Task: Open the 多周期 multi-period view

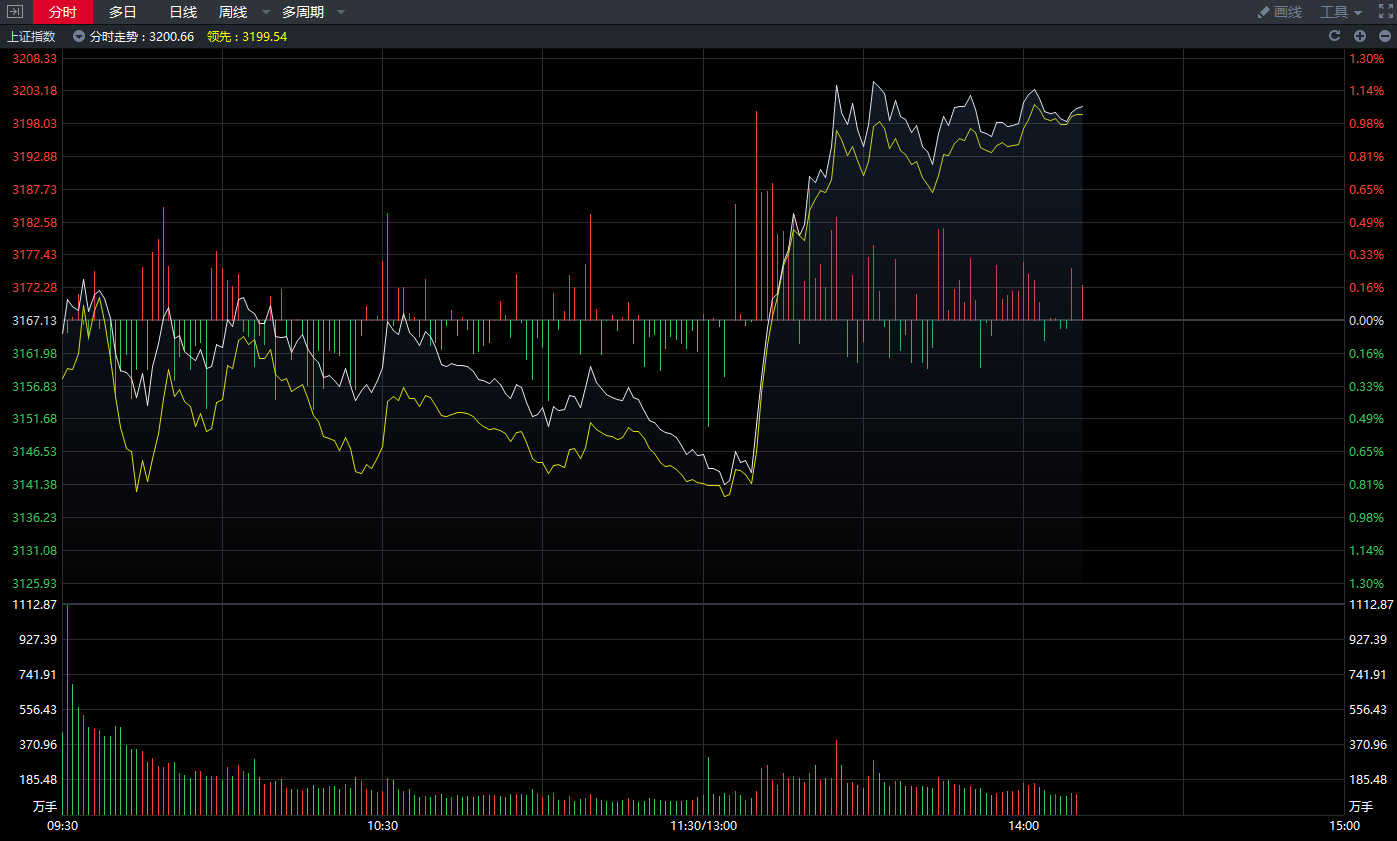Action: coord(302,12)
